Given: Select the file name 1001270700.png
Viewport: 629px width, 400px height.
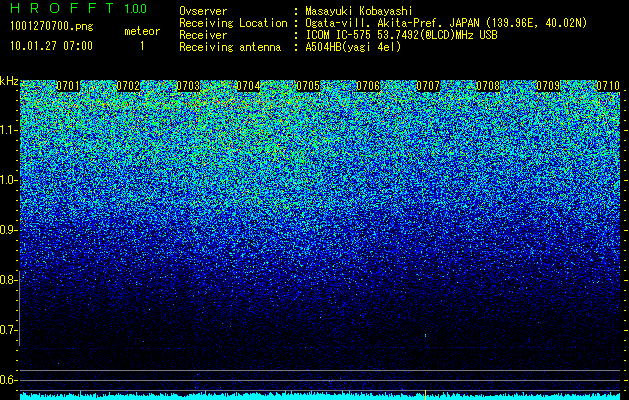Looking at the screenshot, I should point(51,27).
